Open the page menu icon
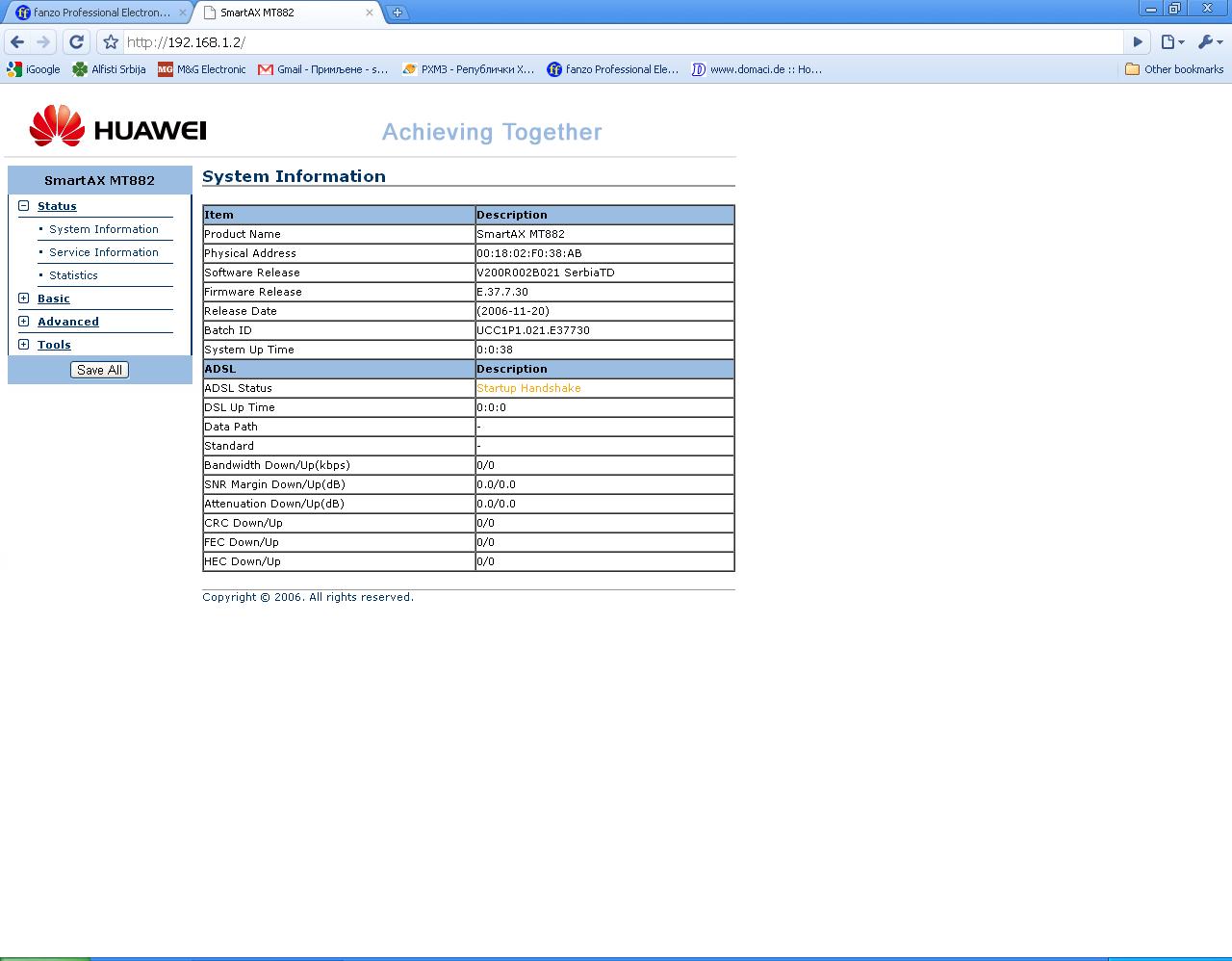The height and width of the screenshot is (961, 1232). (x=1171, y=42)
